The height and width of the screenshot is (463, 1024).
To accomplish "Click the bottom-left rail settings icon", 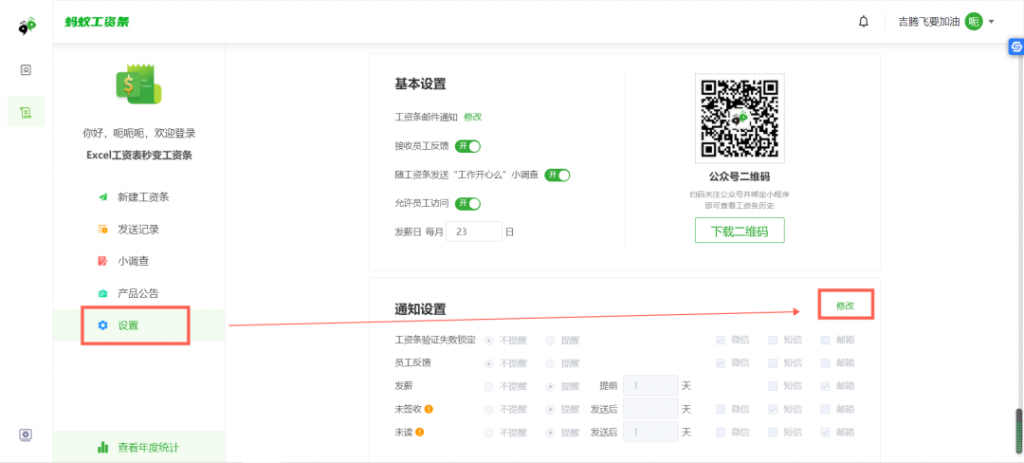I will coord(26,434).
